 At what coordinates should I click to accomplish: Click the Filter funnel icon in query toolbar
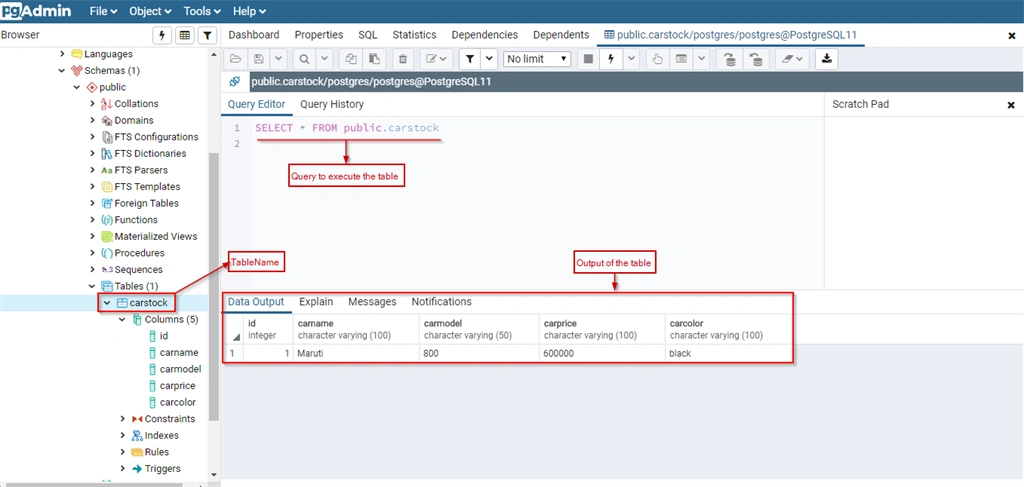pyautogui.click(x=470, y=59)
